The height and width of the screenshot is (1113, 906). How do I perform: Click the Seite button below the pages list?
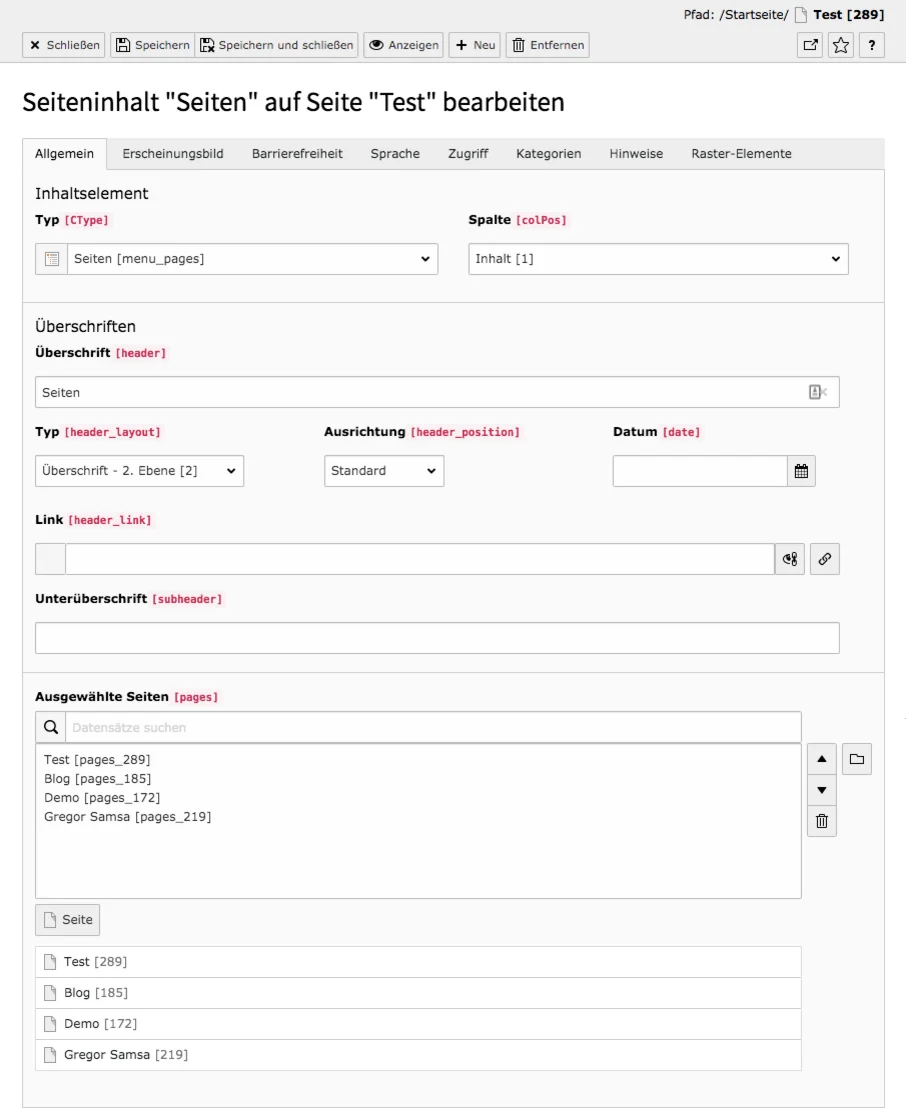pos(67,919)
